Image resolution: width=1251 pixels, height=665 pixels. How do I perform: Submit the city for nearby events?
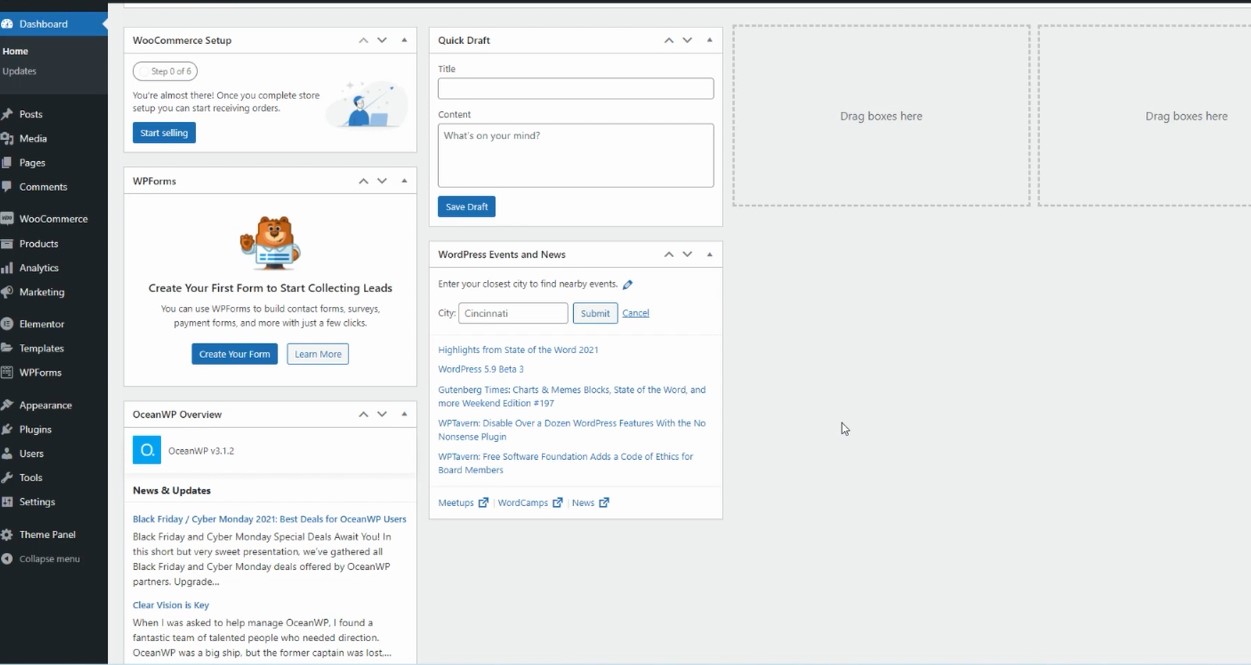pyautogui.click(x=595, y=313)
